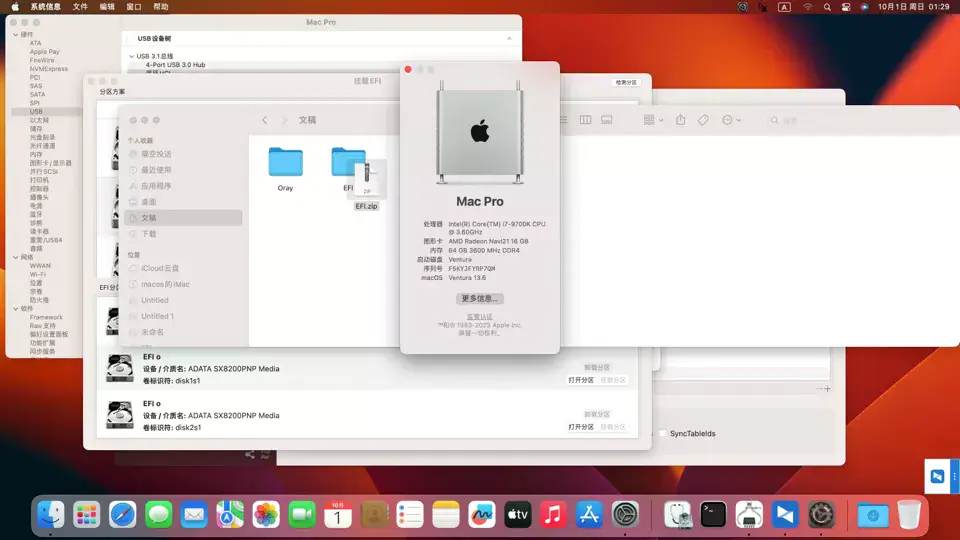
Task: Open Finder group-by dropdown
Action: pos(653,120)
